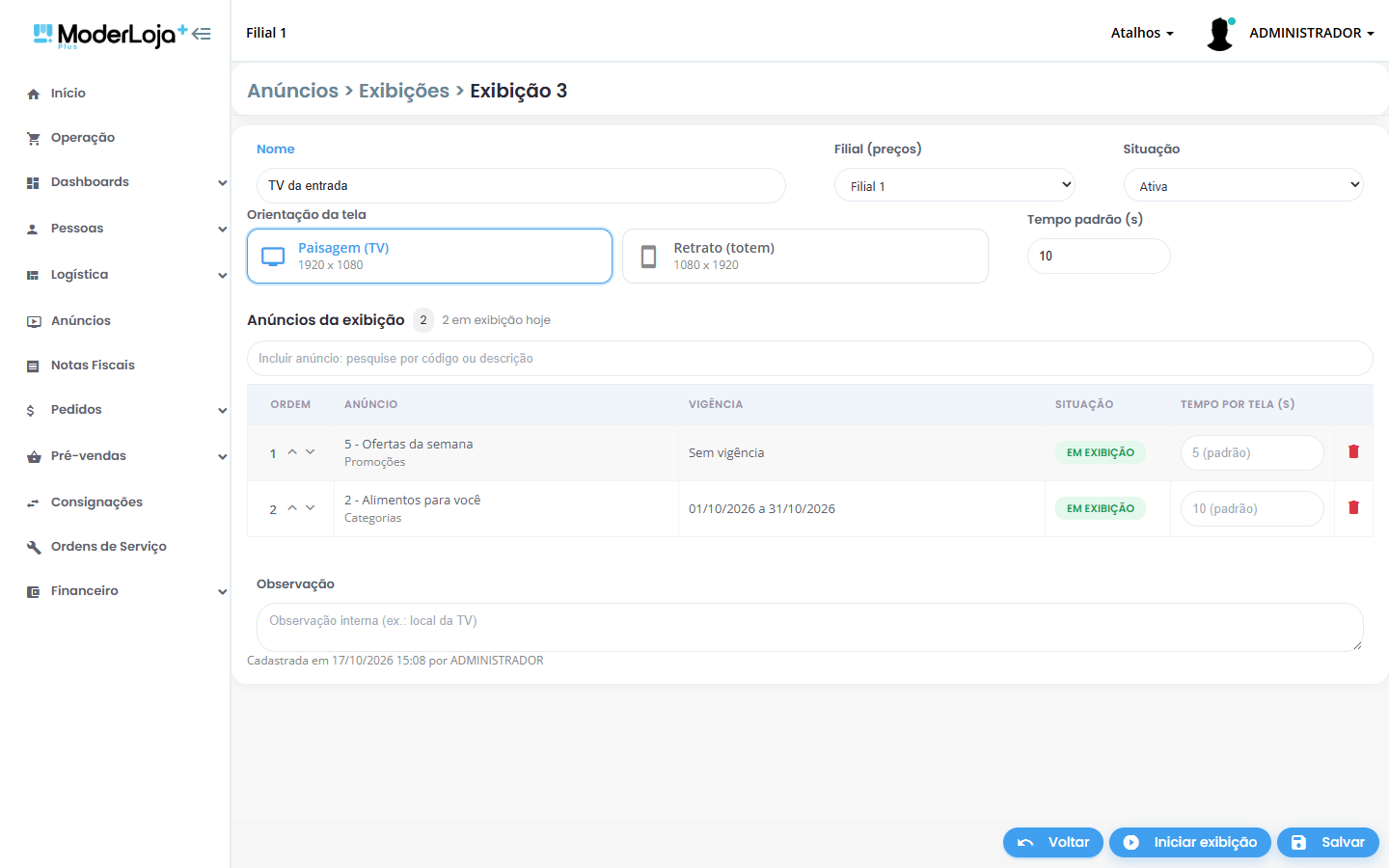Click the Notas Fiscais document icon
1389x868 pixels.
(x=33, y=366)
